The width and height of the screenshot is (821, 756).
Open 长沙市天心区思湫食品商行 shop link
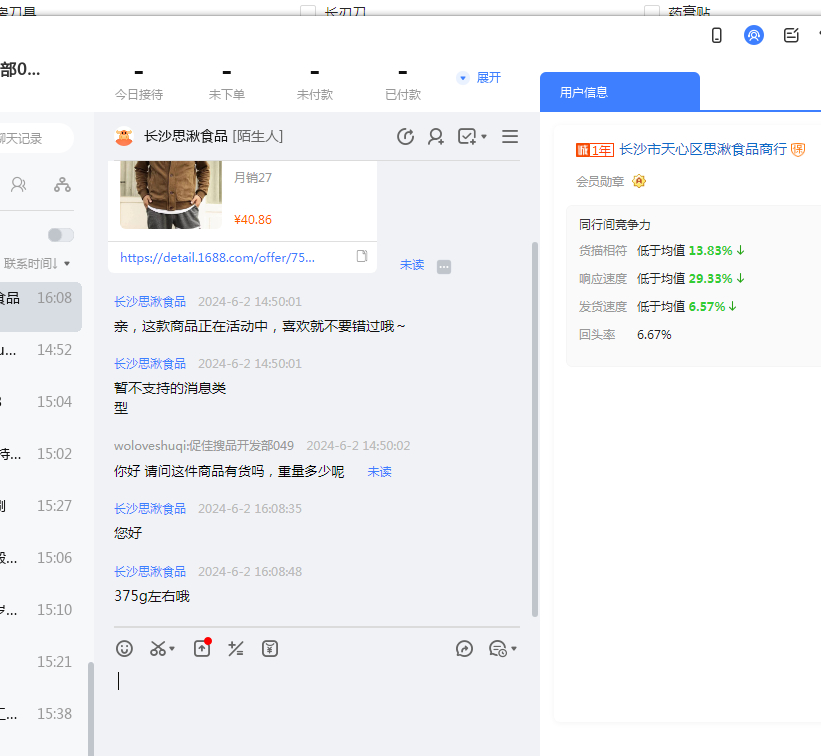pyautogui.click(x=702, y=149)
